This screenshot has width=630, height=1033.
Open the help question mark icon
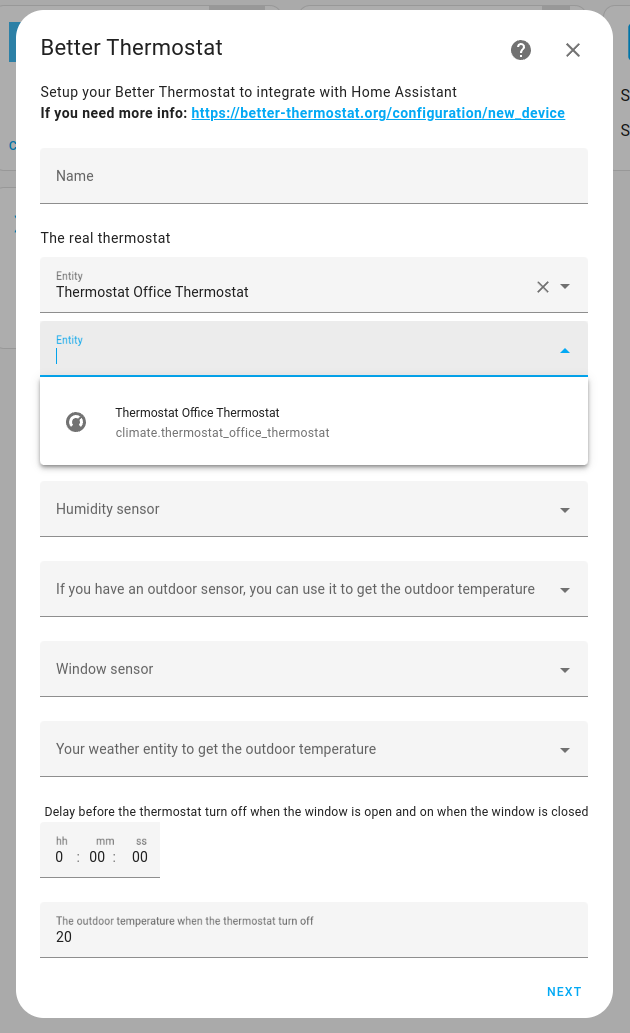[521, 50]
